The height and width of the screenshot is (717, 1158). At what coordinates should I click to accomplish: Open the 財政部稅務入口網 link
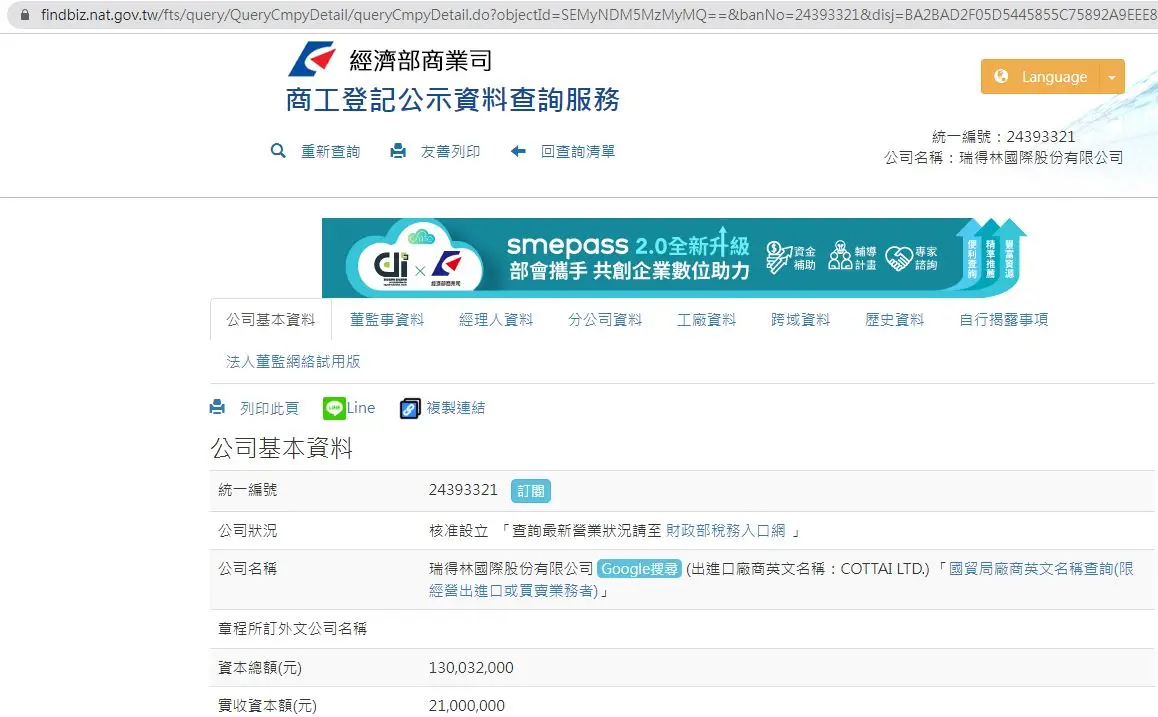(725, 531)
